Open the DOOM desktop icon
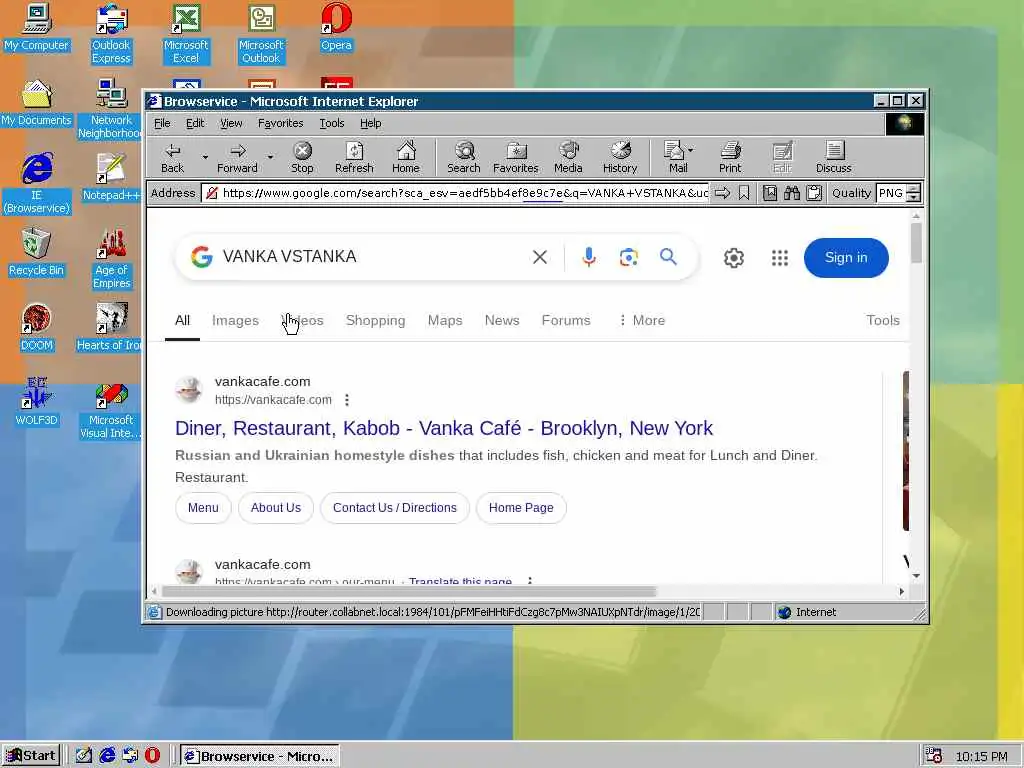The image size is (1024, 768). click(37, 327)
